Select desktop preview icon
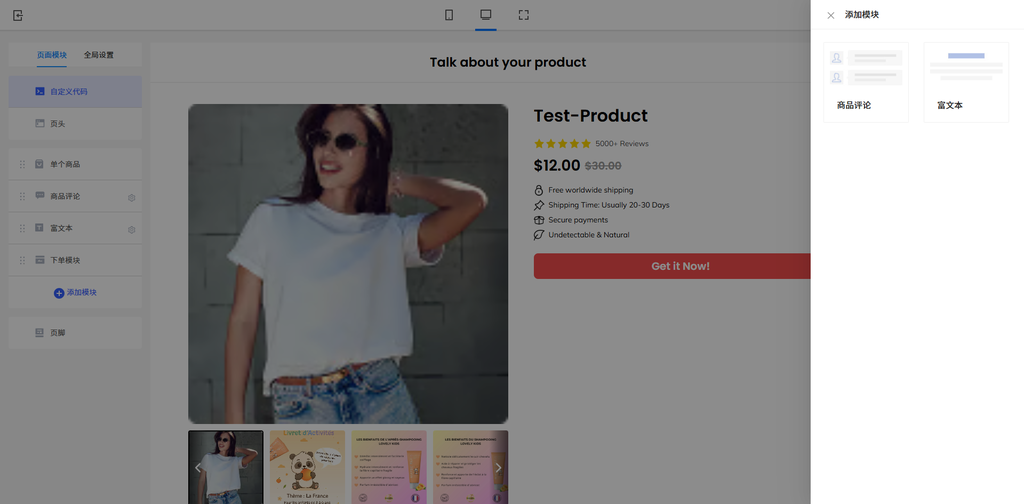The height and width of the screenshot is (504, 1024). tap(486, 15)
